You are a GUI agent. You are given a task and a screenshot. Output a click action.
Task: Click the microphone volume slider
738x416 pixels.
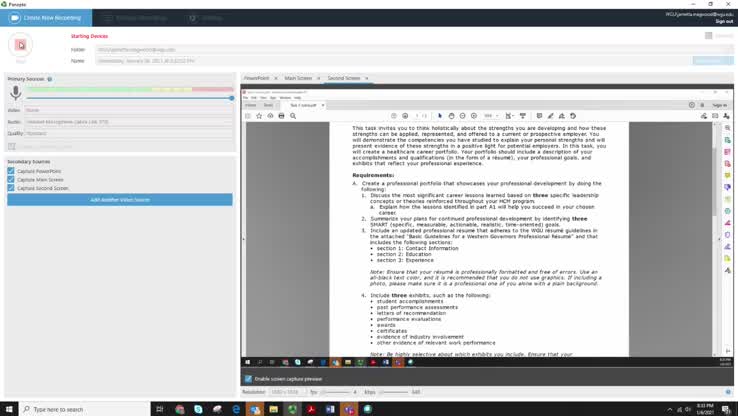coord(130,98)
